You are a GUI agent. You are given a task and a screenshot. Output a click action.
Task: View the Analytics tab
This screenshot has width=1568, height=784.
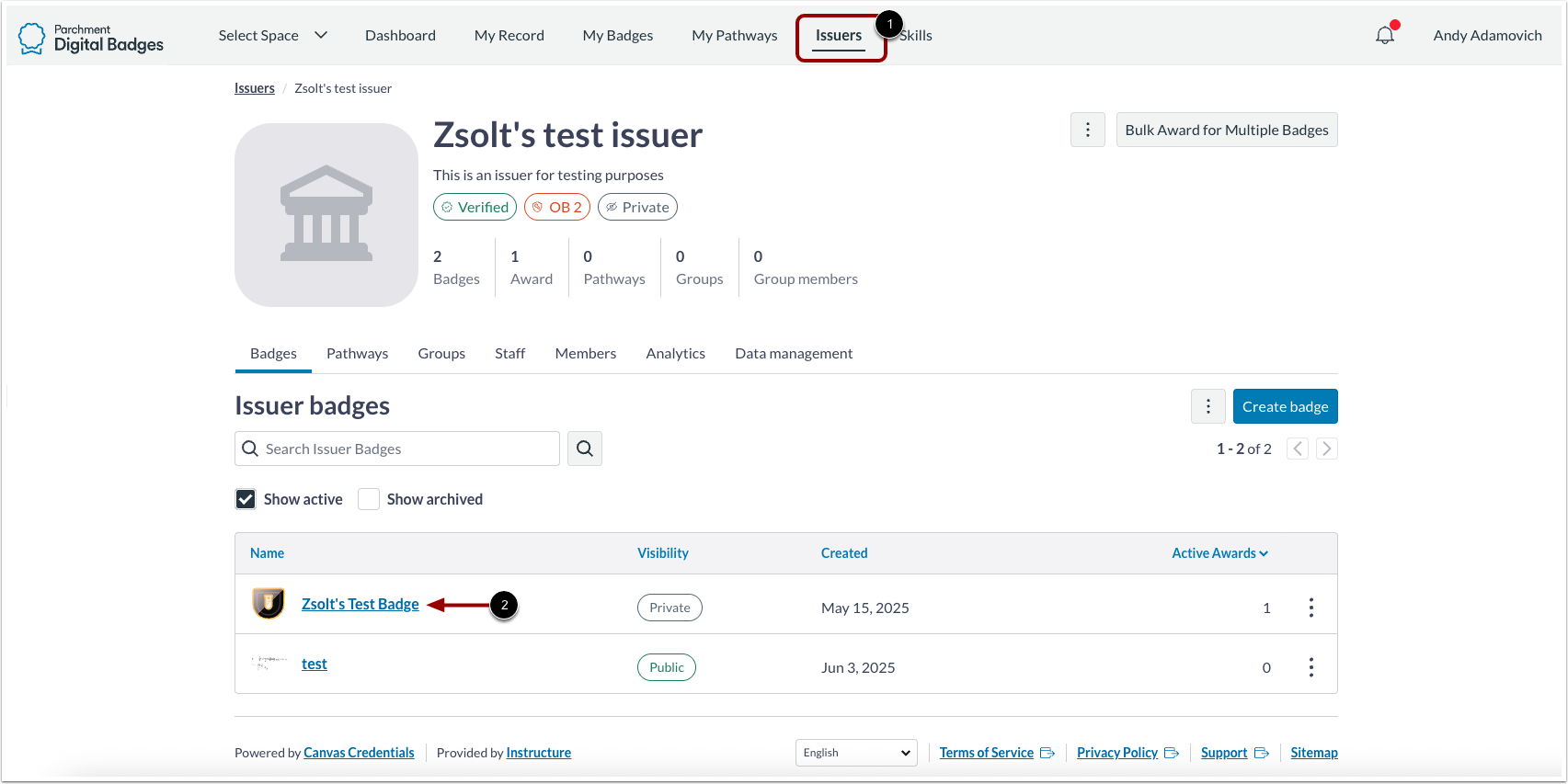[676, 354]
